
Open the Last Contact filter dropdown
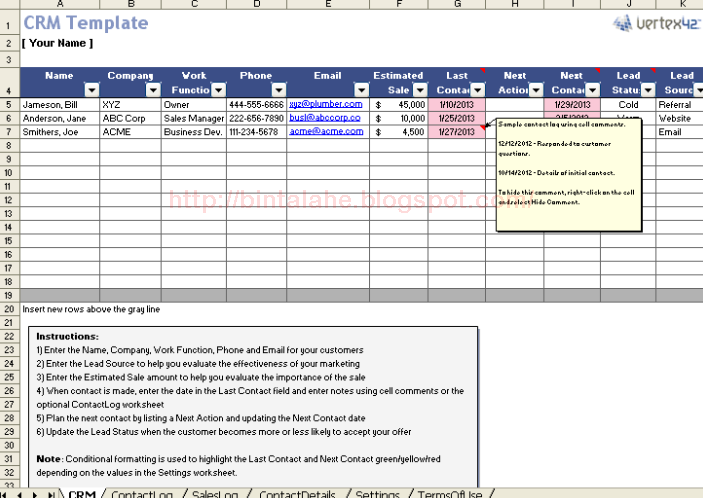477,90
